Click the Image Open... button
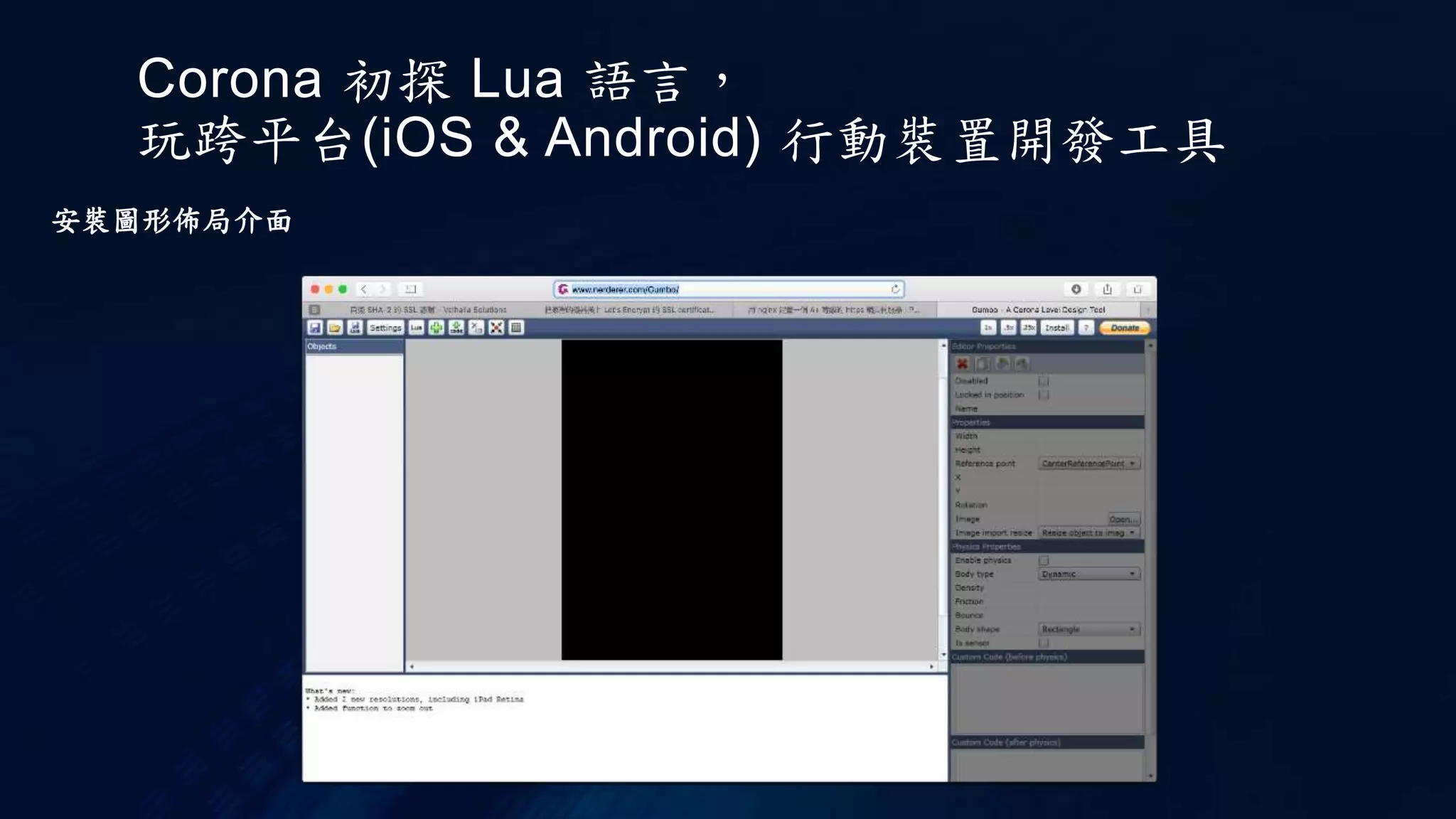 (x=1124, y=519)
